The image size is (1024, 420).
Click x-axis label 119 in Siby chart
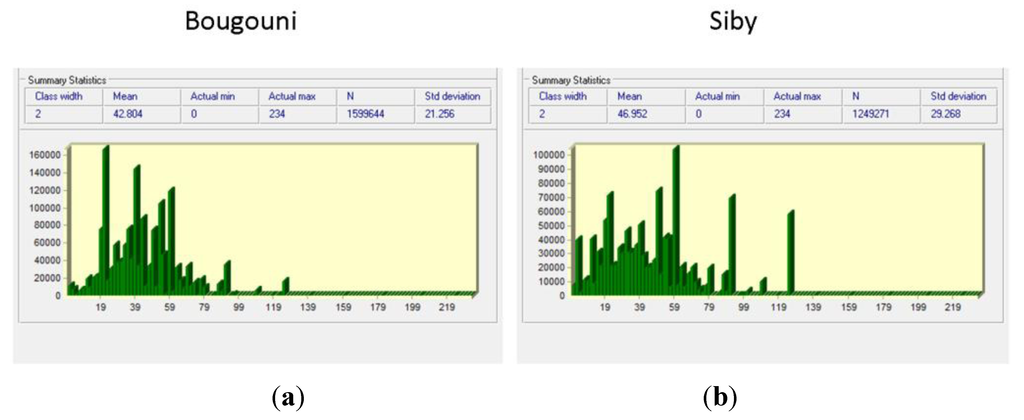(x=778, y=306)
